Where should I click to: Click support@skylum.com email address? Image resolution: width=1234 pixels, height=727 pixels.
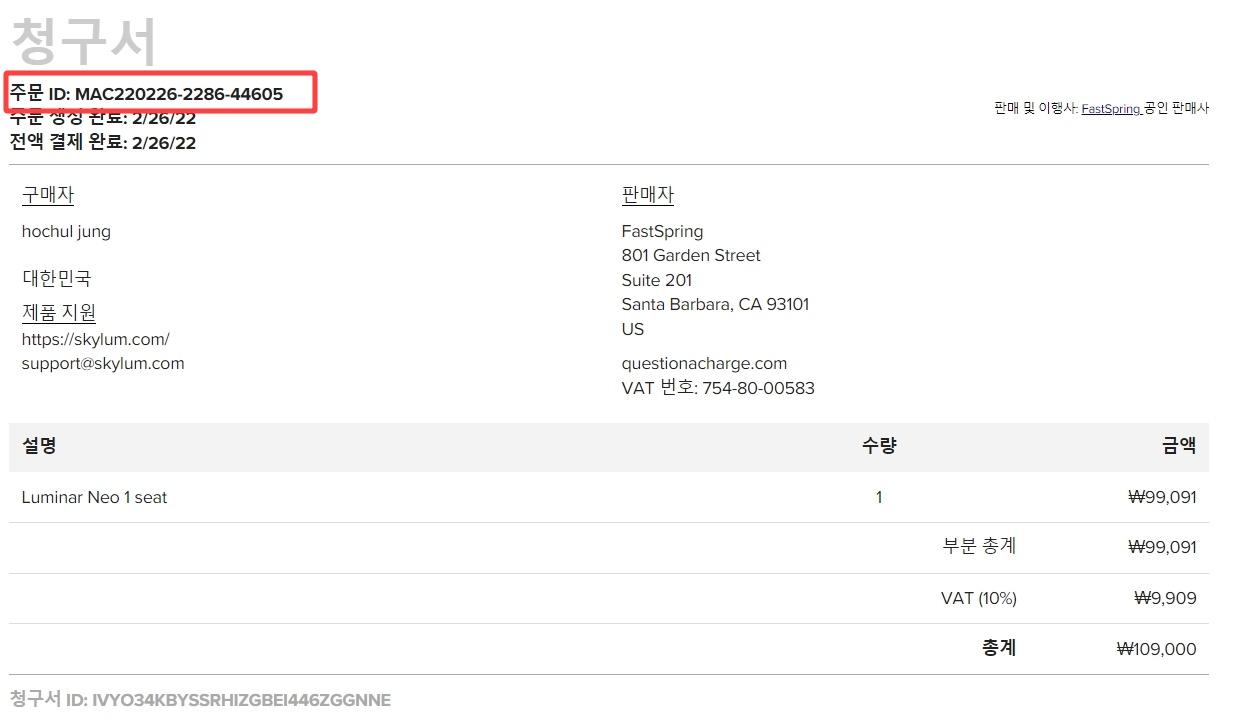pos(103,364)
